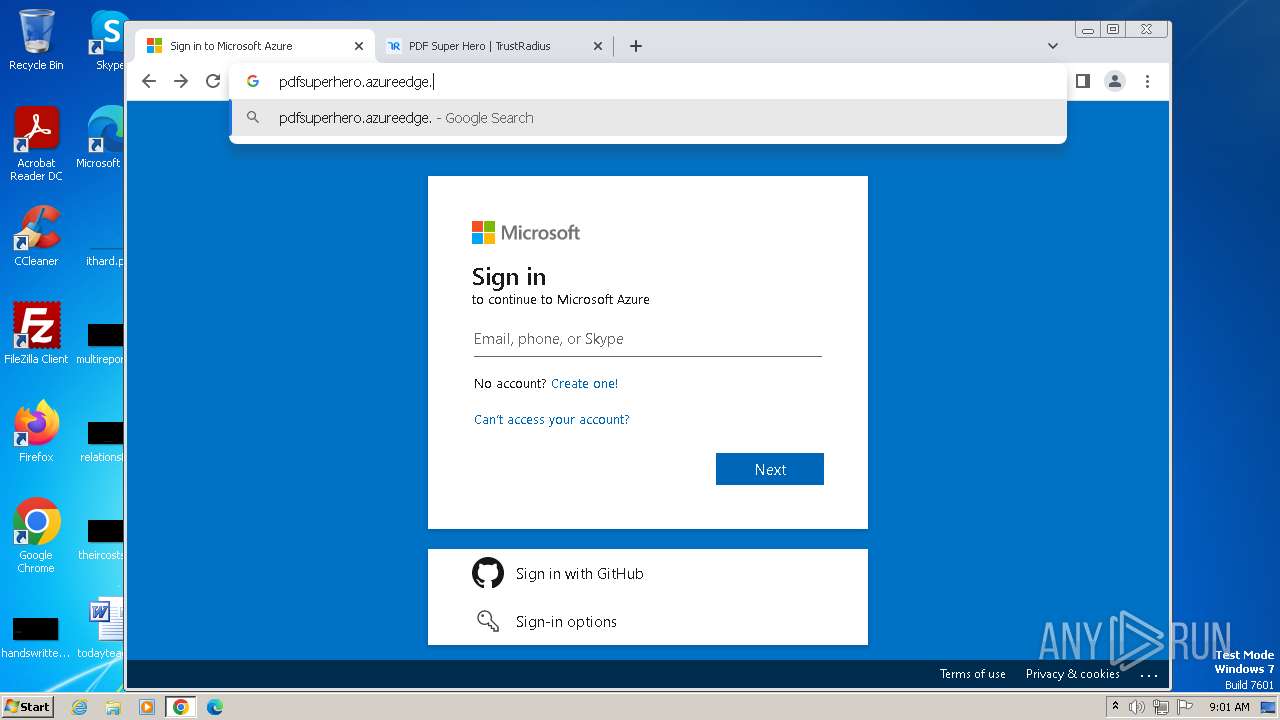The height and width of the screenshot is (720, 1280).
Task: Click the footer ellipsis more options
Action: (x=1149, y=675)
